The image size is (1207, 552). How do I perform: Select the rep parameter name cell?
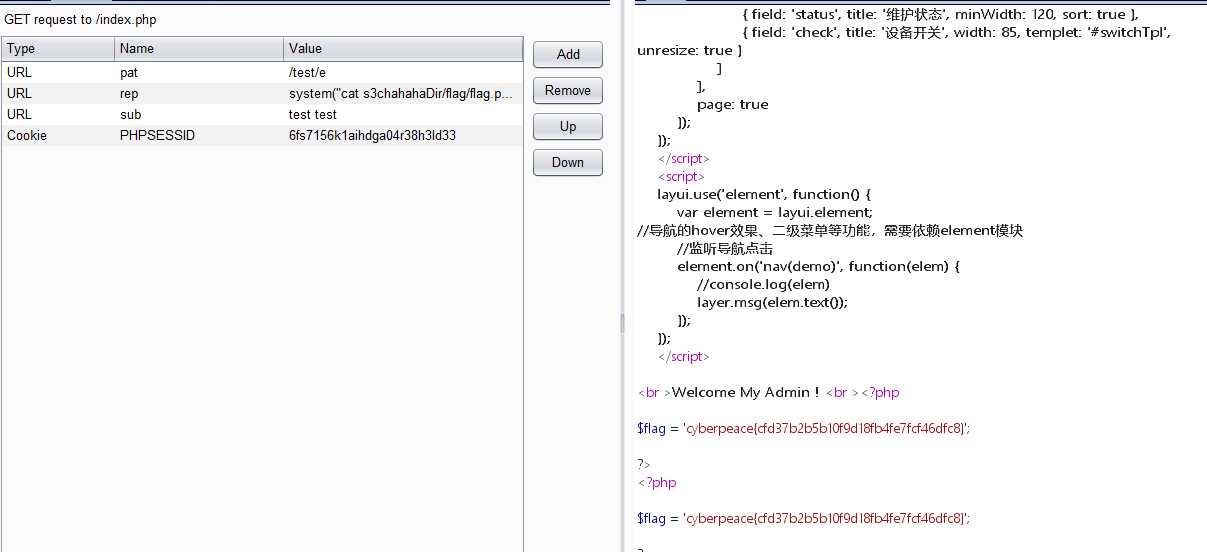click(199, 93)
